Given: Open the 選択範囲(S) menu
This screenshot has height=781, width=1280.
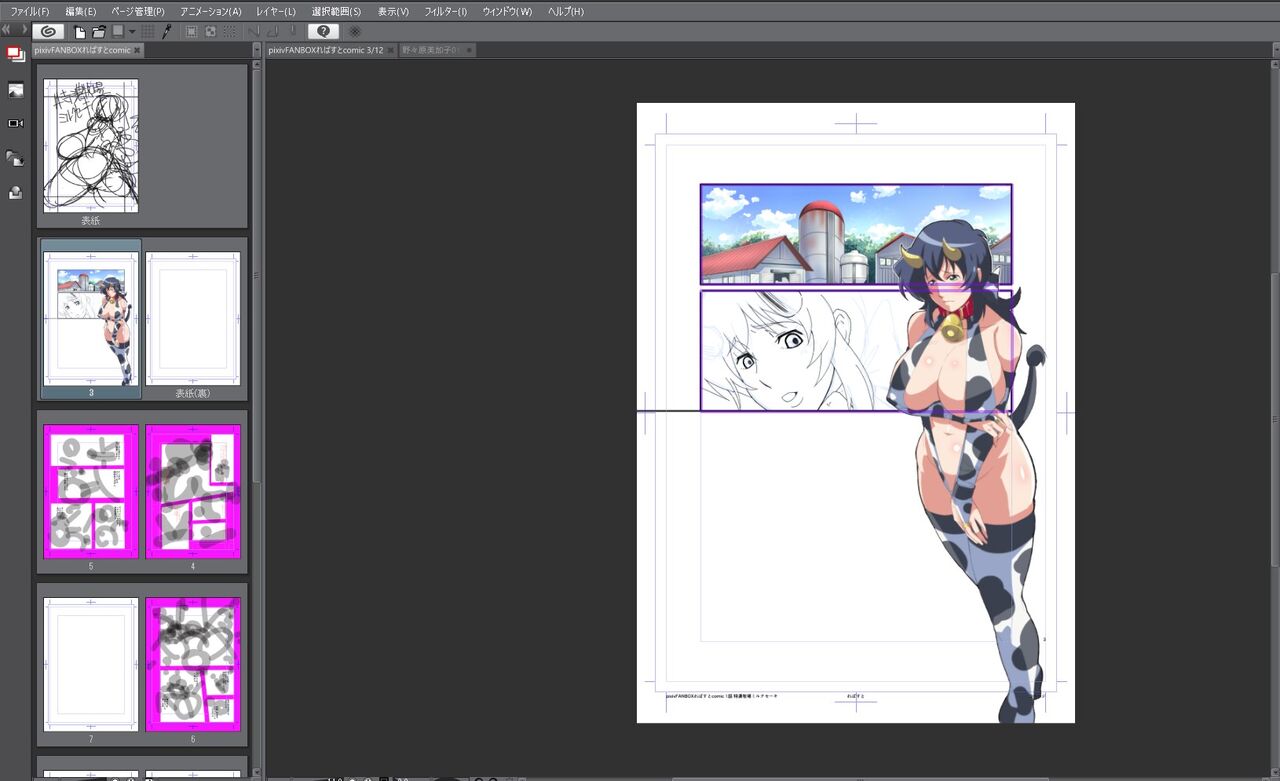Looking at the screenshot, I should click(x=336, y=11).
